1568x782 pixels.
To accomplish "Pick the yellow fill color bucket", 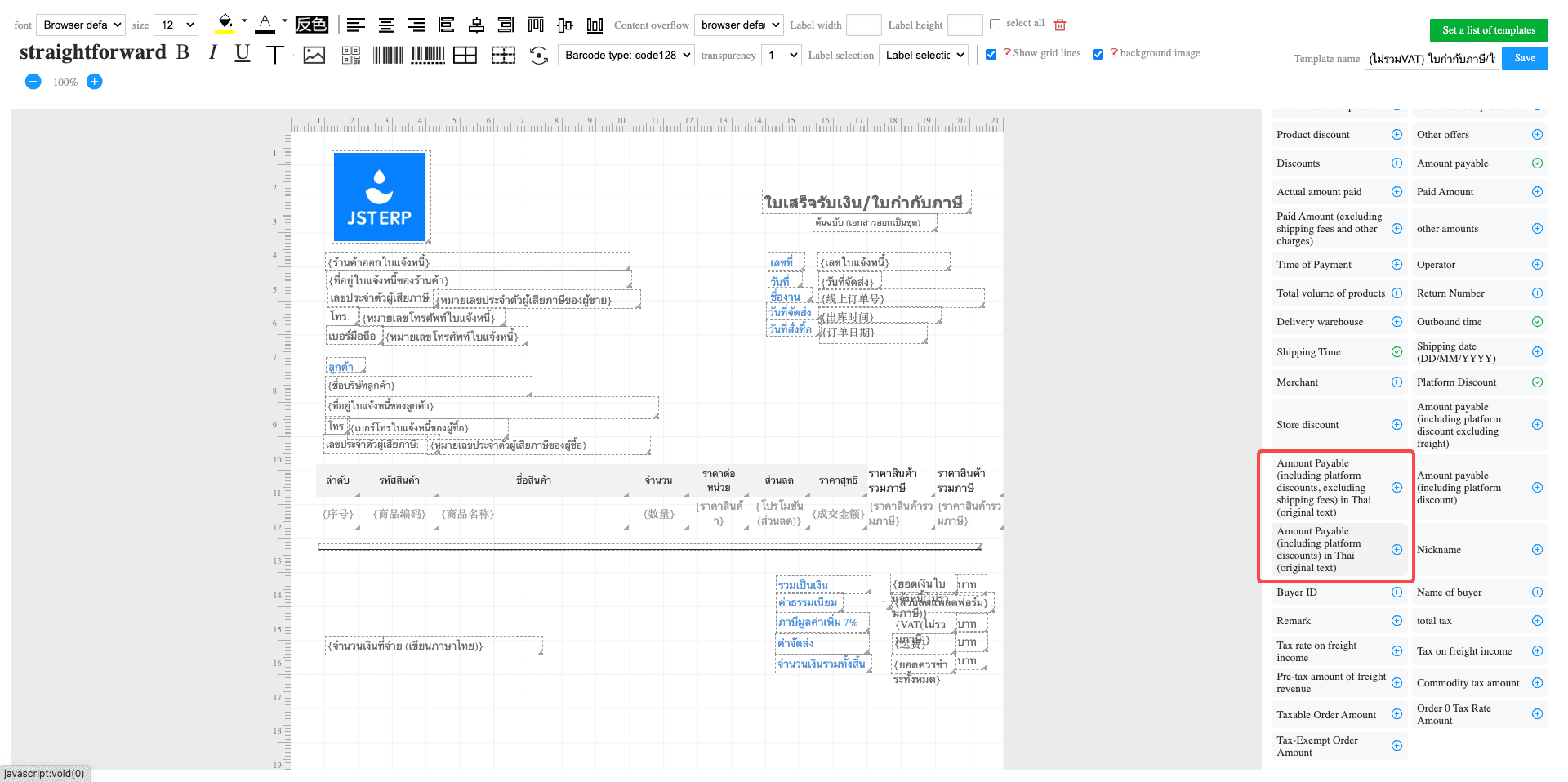I will click(x=225, y=24).
